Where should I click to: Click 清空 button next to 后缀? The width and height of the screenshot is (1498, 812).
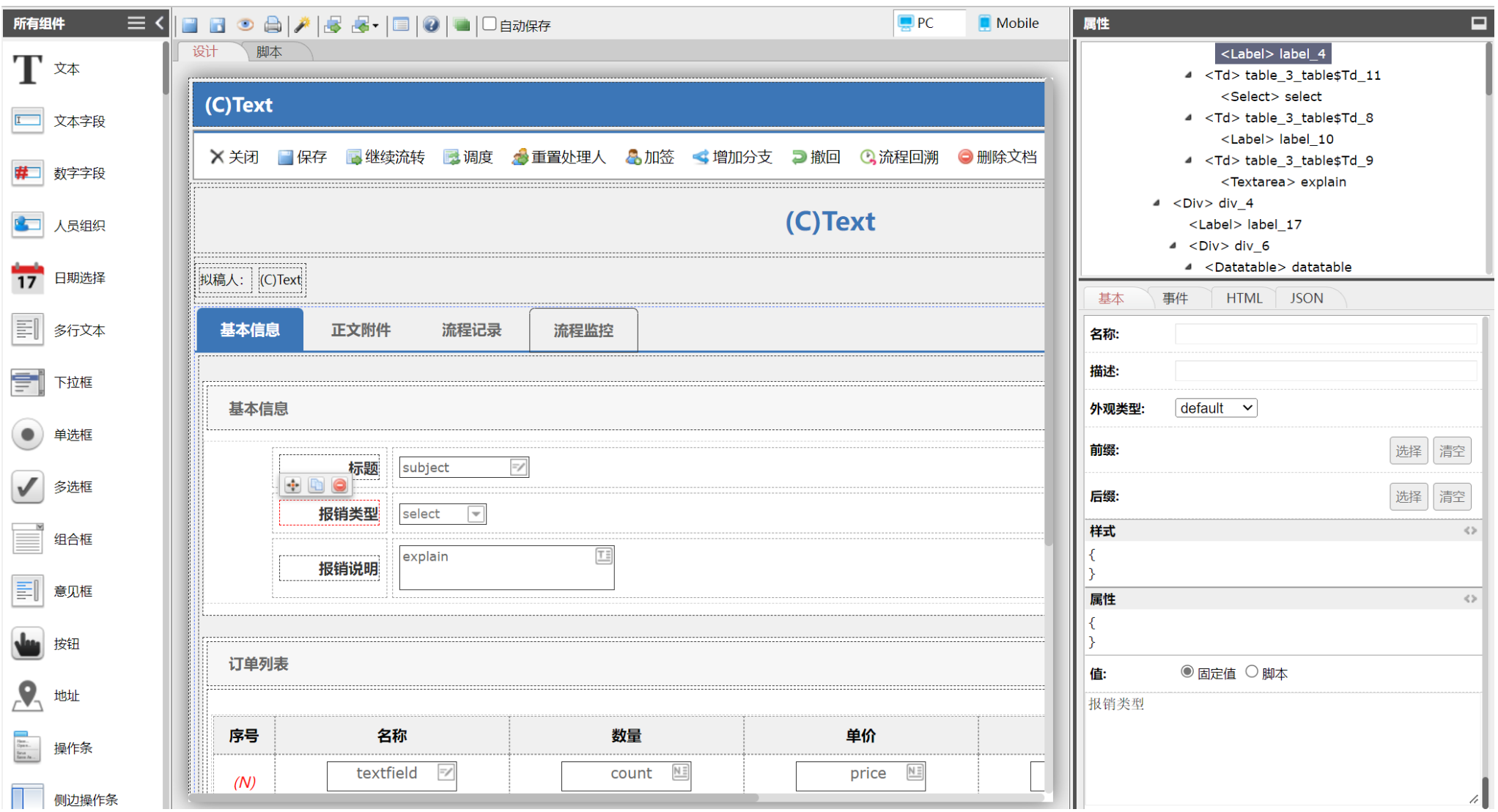click(1451, 497)
